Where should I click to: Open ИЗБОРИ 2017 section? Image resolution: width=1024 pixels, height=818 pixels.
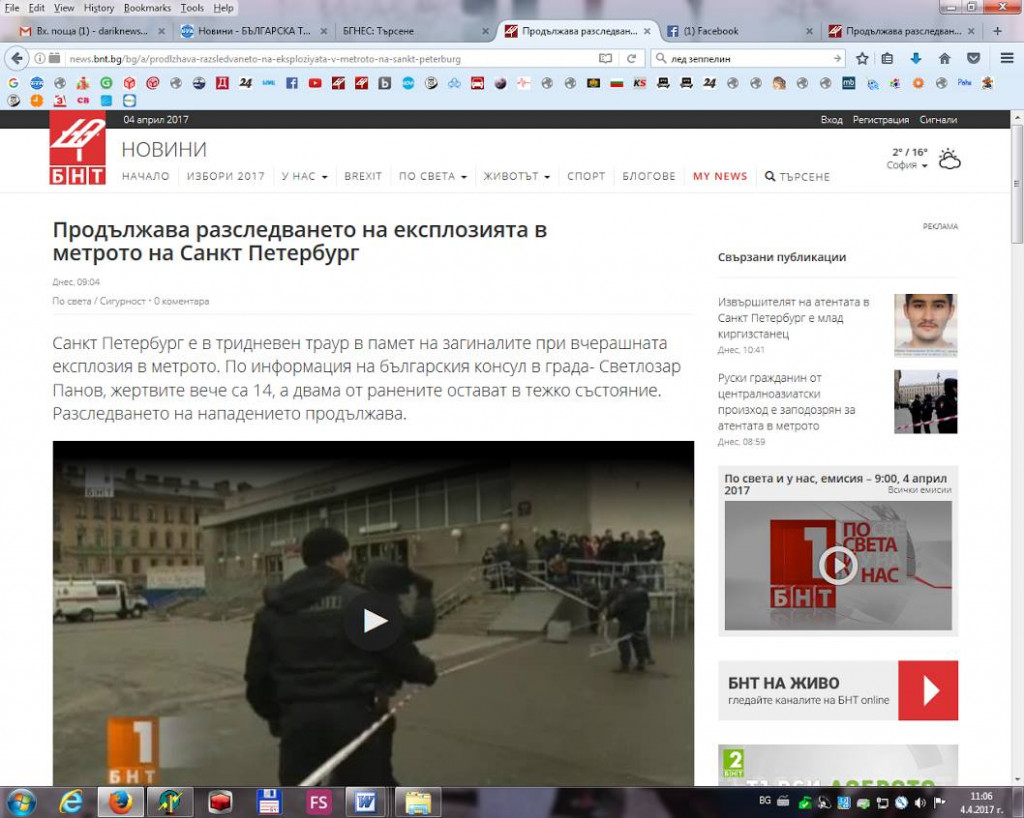click(225, 176)
